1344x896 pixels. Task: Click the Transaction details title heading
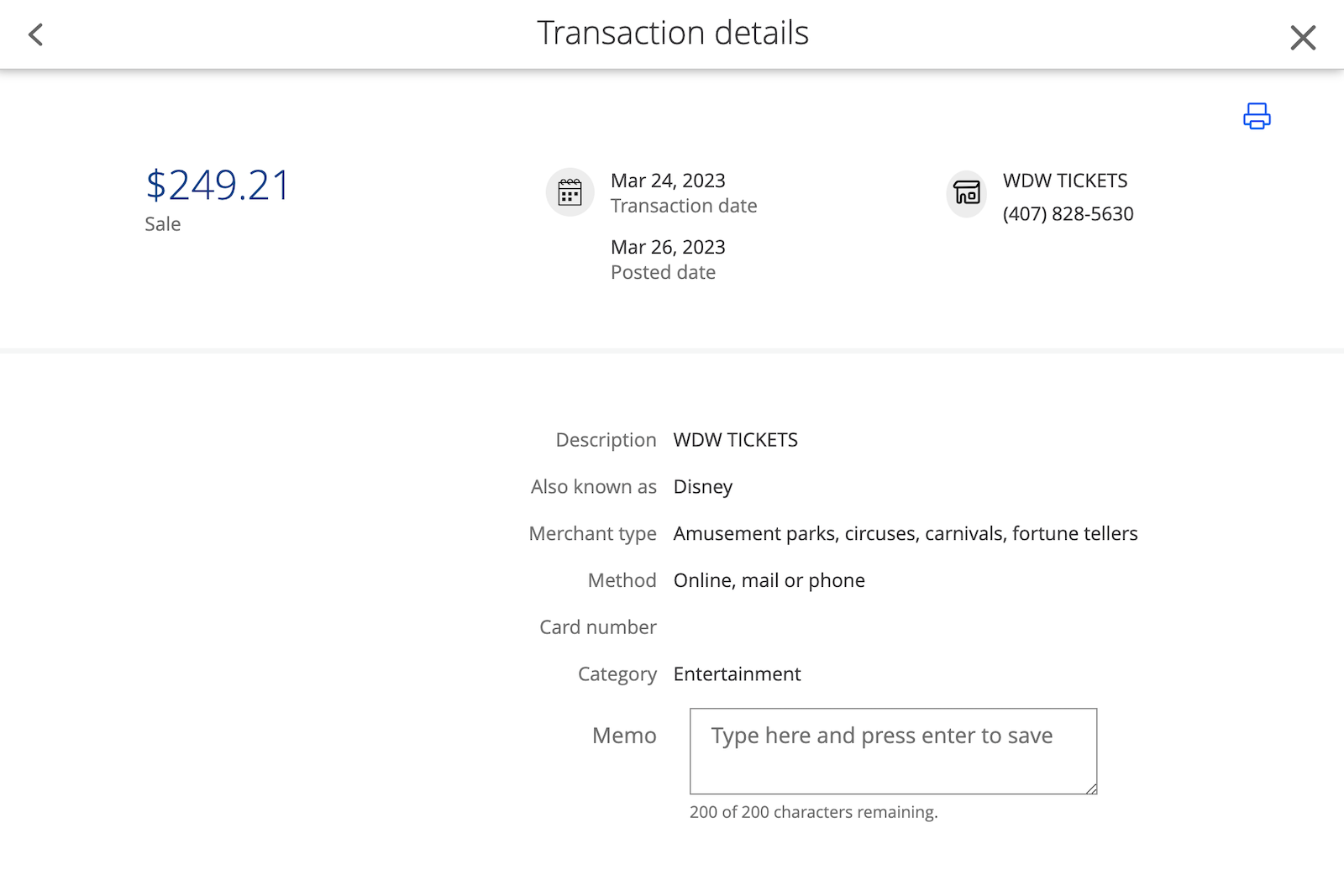[673, 33]
